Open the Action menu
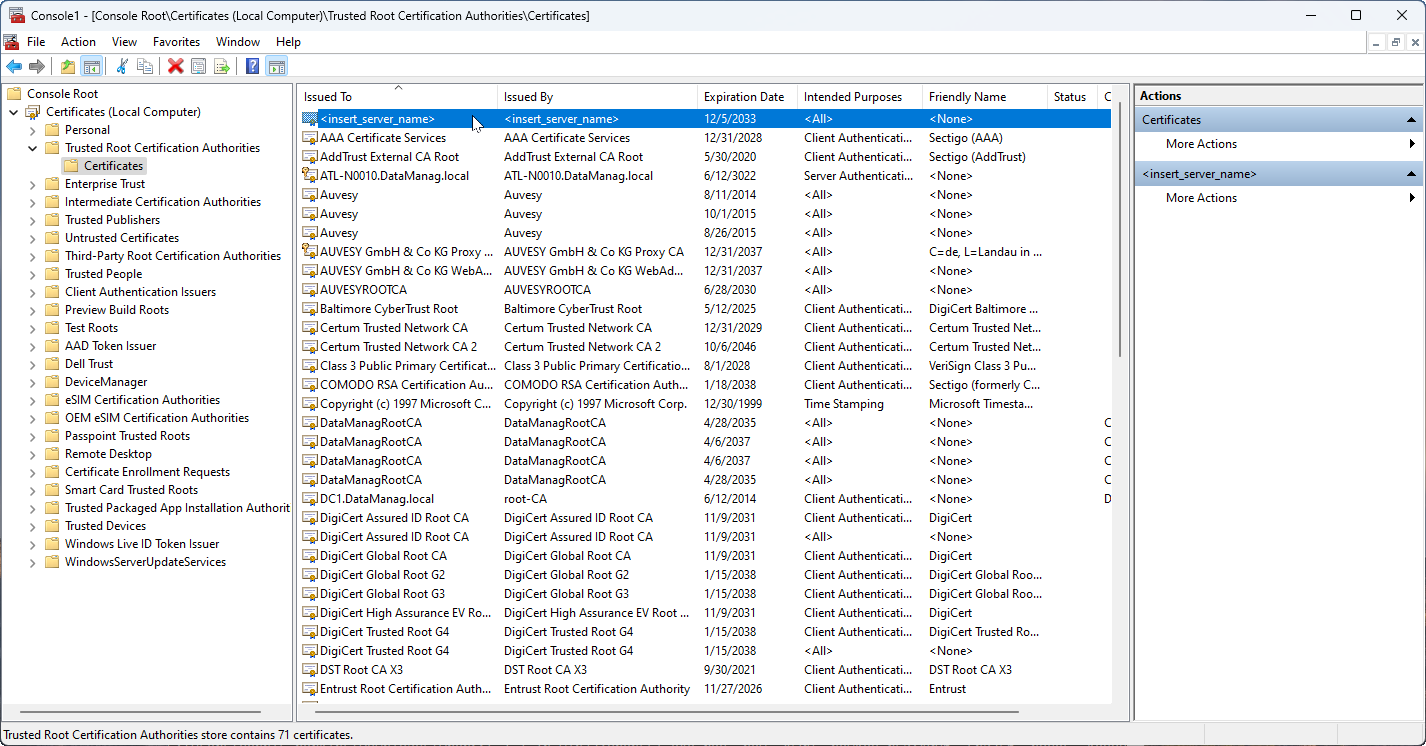 pos(78,42)
